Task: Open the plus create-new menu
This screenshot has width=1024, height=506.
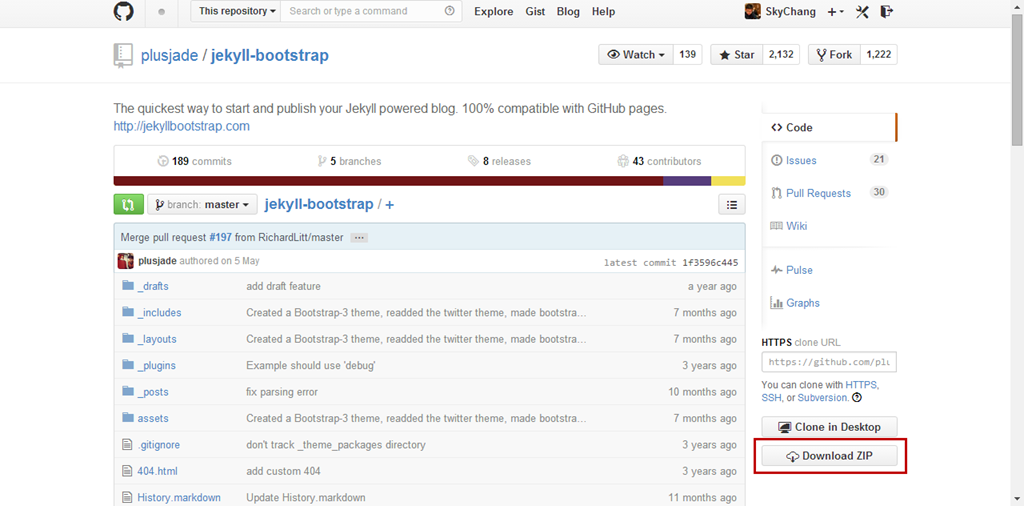Action: click(835, 11)
